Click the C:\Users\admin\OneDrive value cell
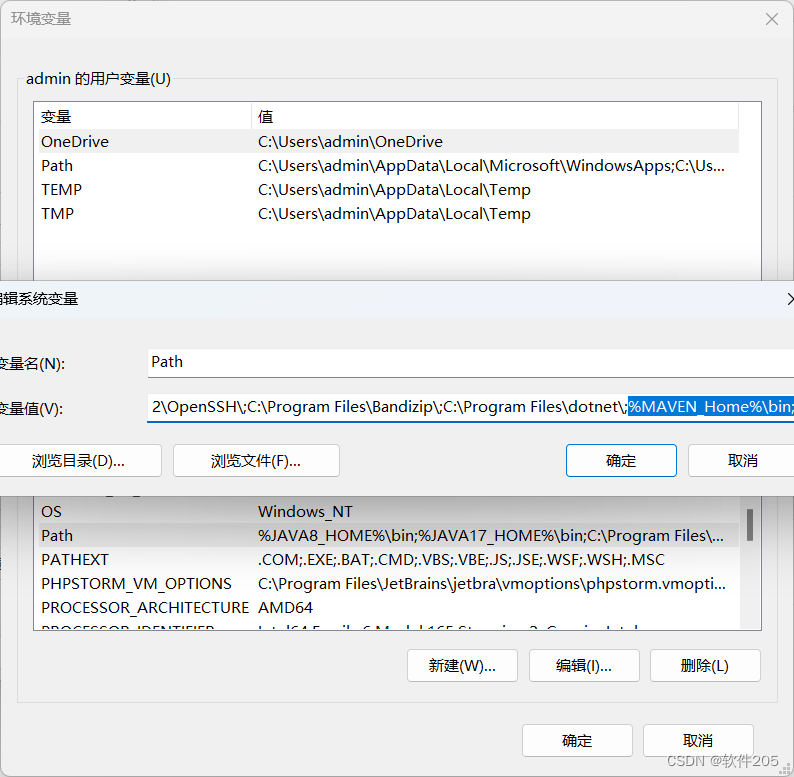This screenshot has height=777, width=794. click(350, 141)
